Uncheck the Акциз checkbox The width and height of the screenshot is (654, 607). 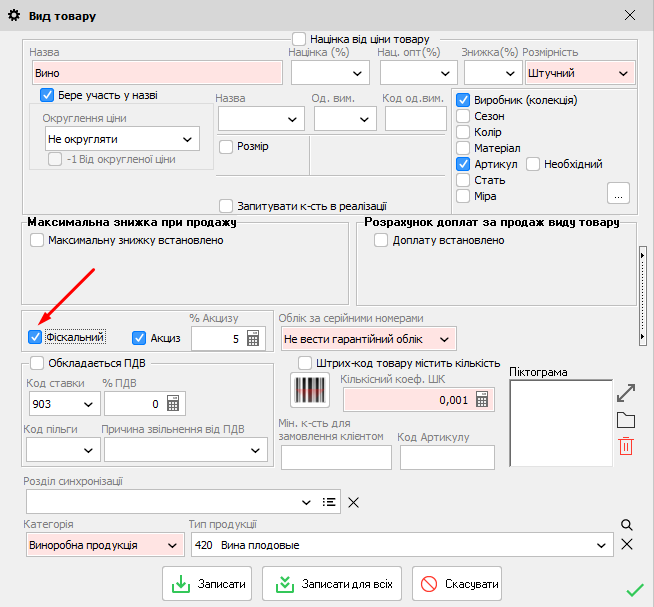(140, 338)
